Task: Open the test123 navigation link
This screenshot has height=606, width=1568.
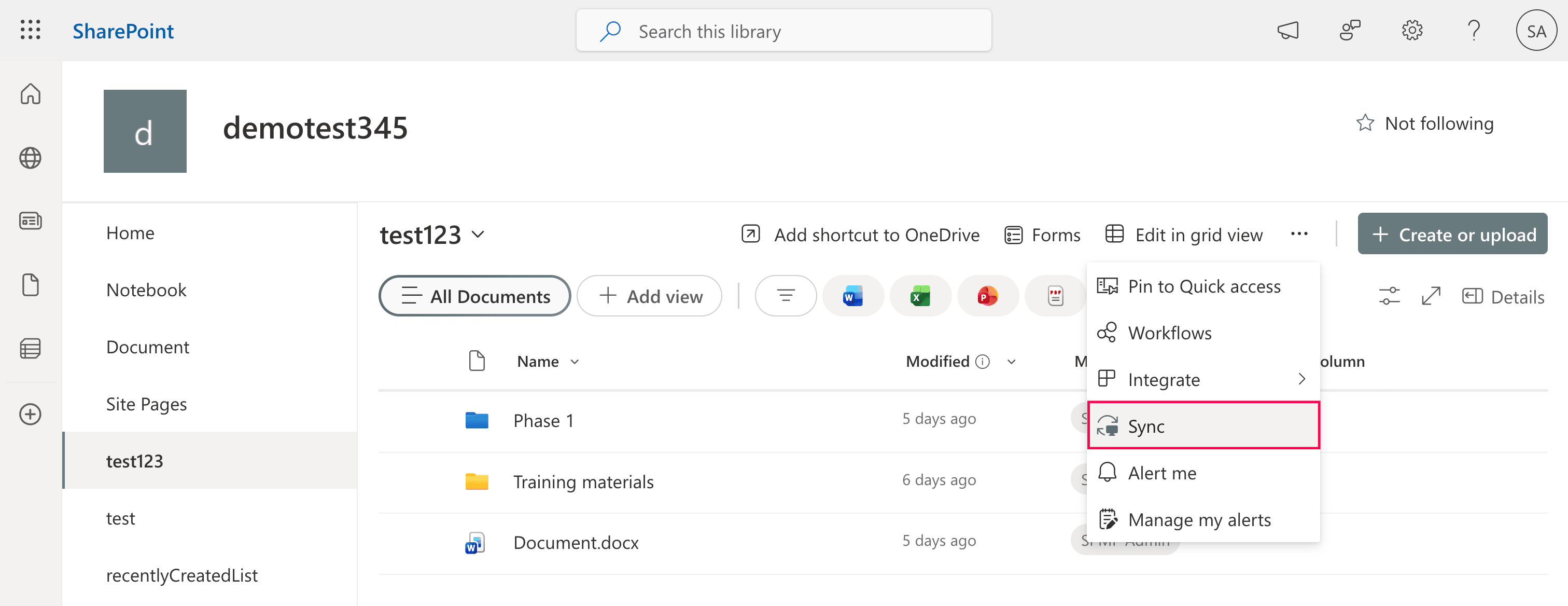Action: tap(135, 460)
